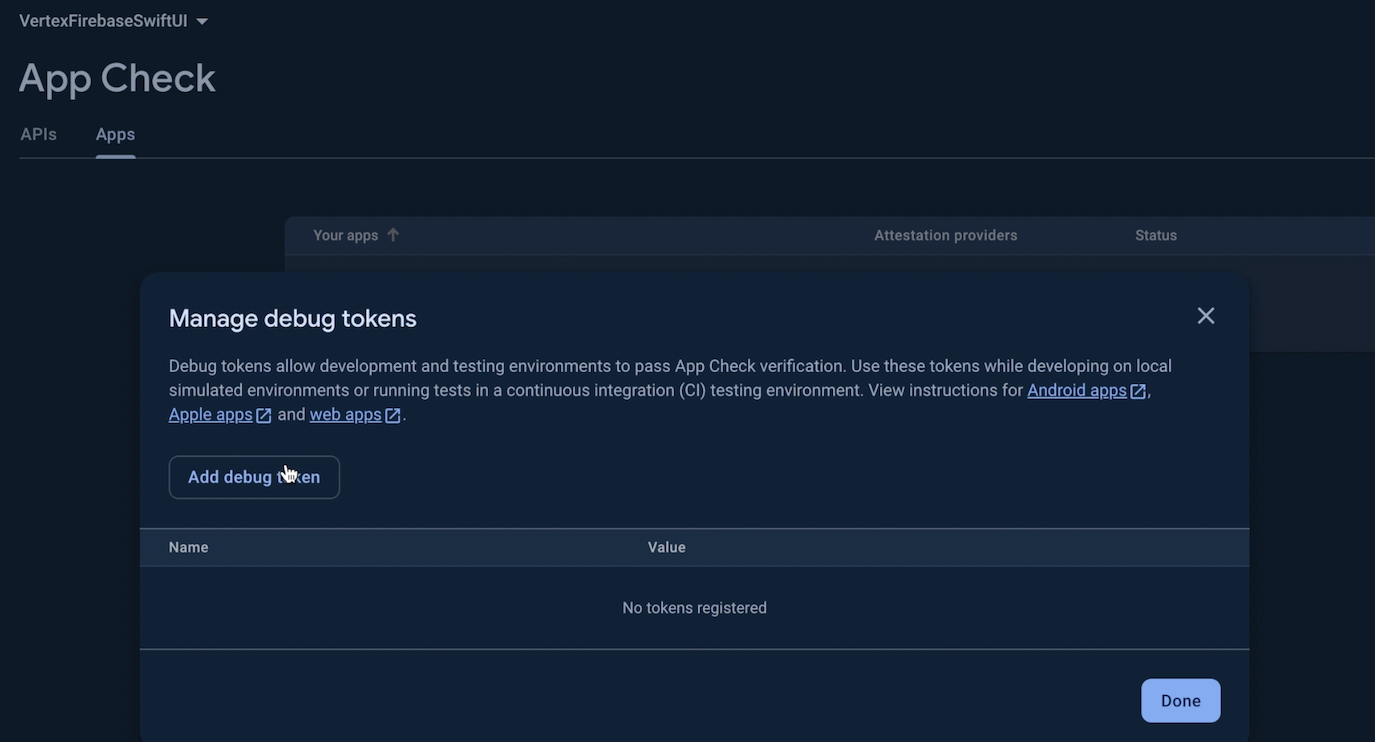Screen dimensions: 1375x742
Task: Click the Status column header
Action: pyautogui.click(x=1155, y=235)
